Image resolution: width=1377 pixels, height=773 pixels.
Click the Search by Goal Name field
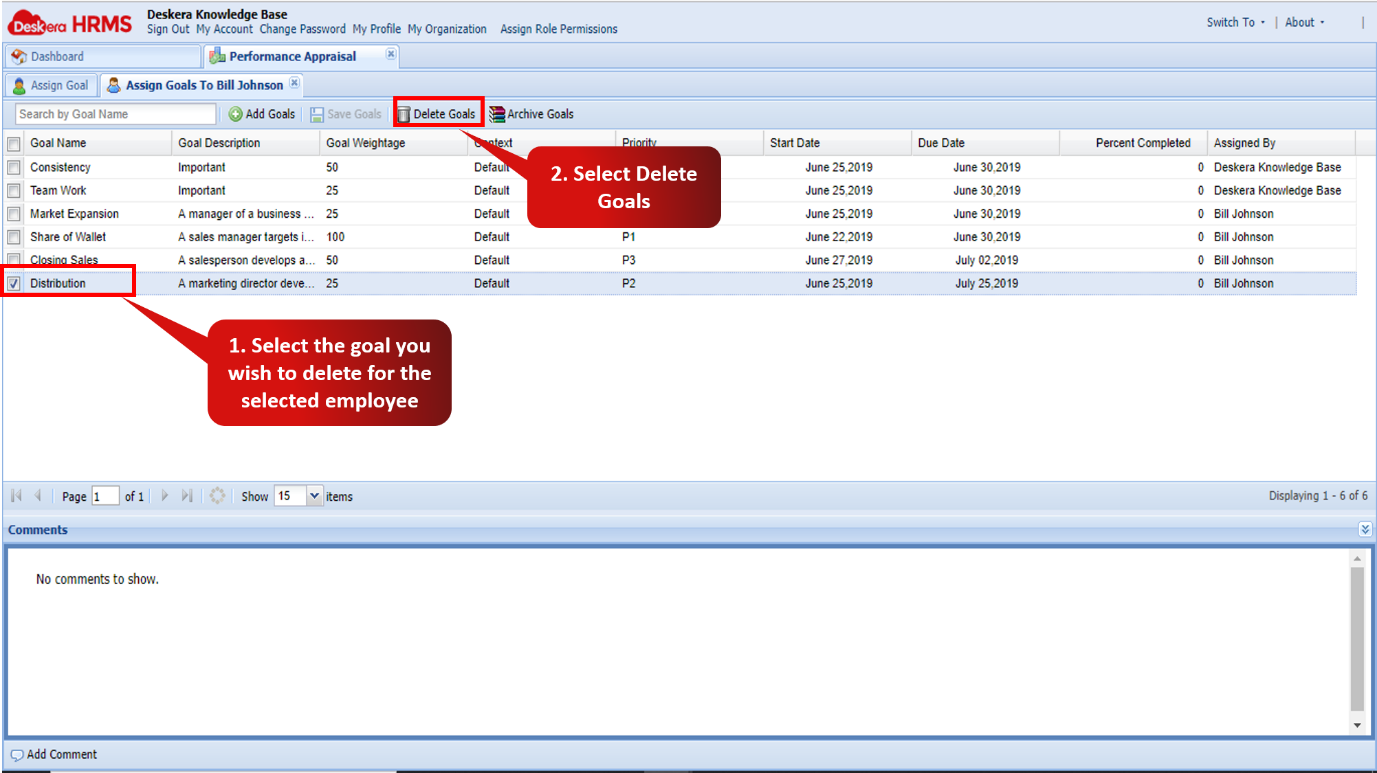point(116,114)
